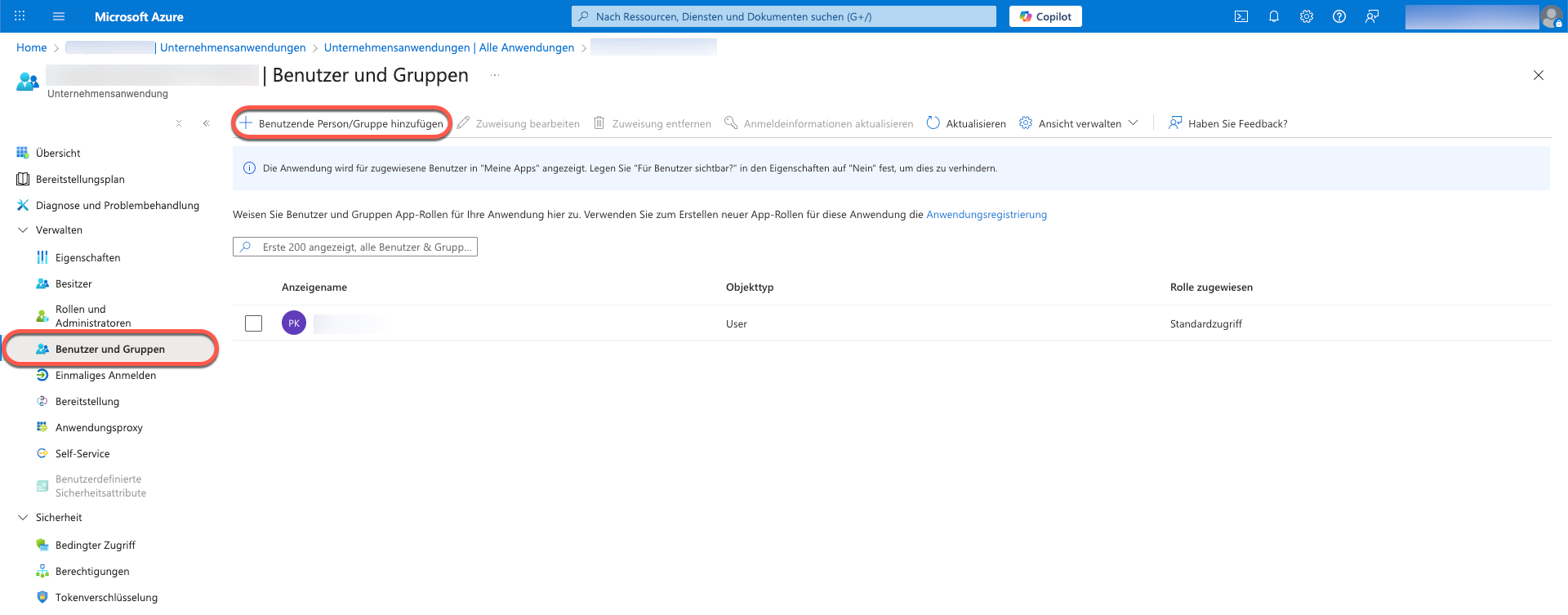Screen dimensions: 1568x615
Task: Open the Cloud Shell icon
Action: pos(1241,16)
